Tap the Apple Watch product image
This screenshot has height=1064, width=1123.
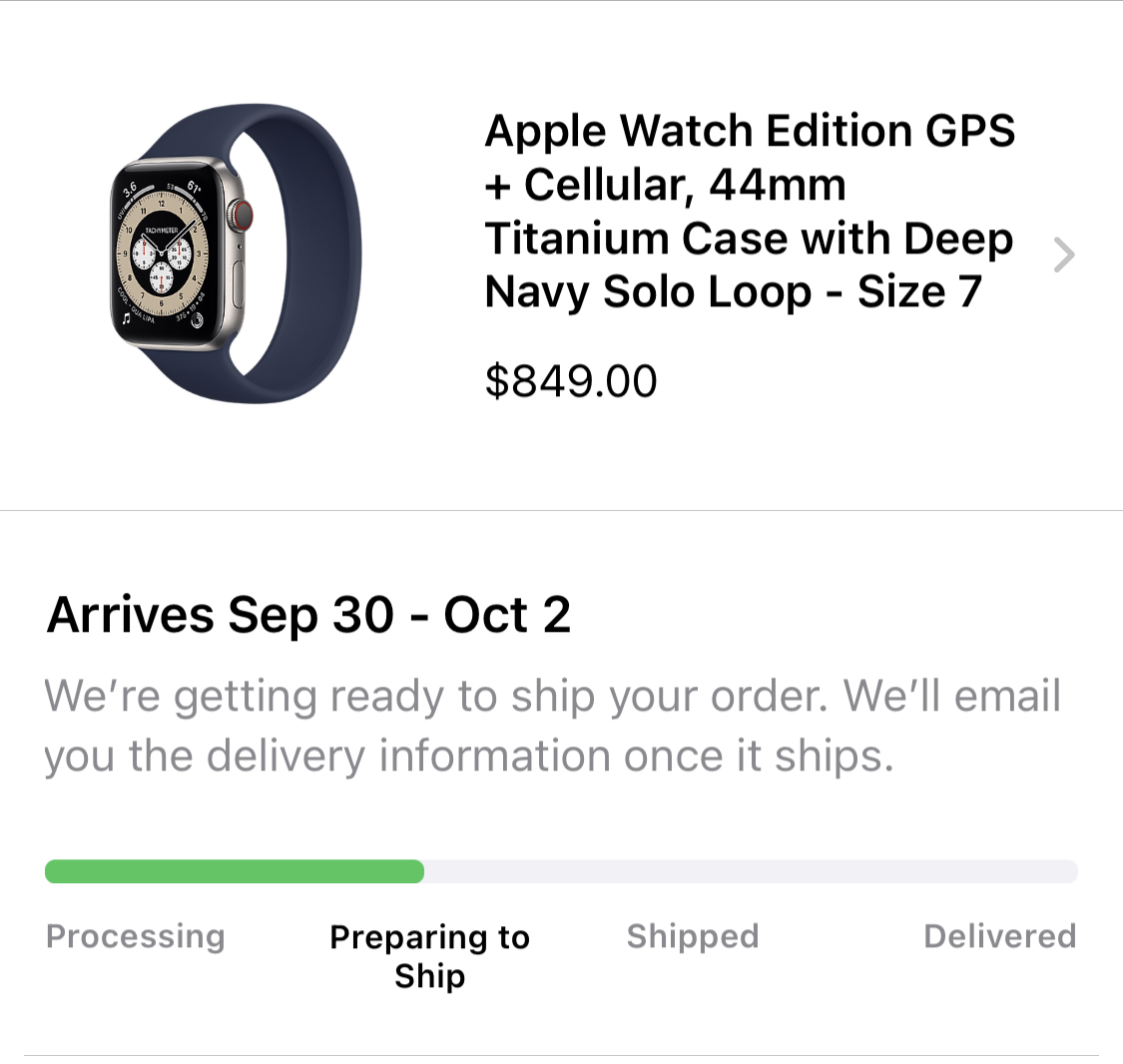[x=237, y=254]
